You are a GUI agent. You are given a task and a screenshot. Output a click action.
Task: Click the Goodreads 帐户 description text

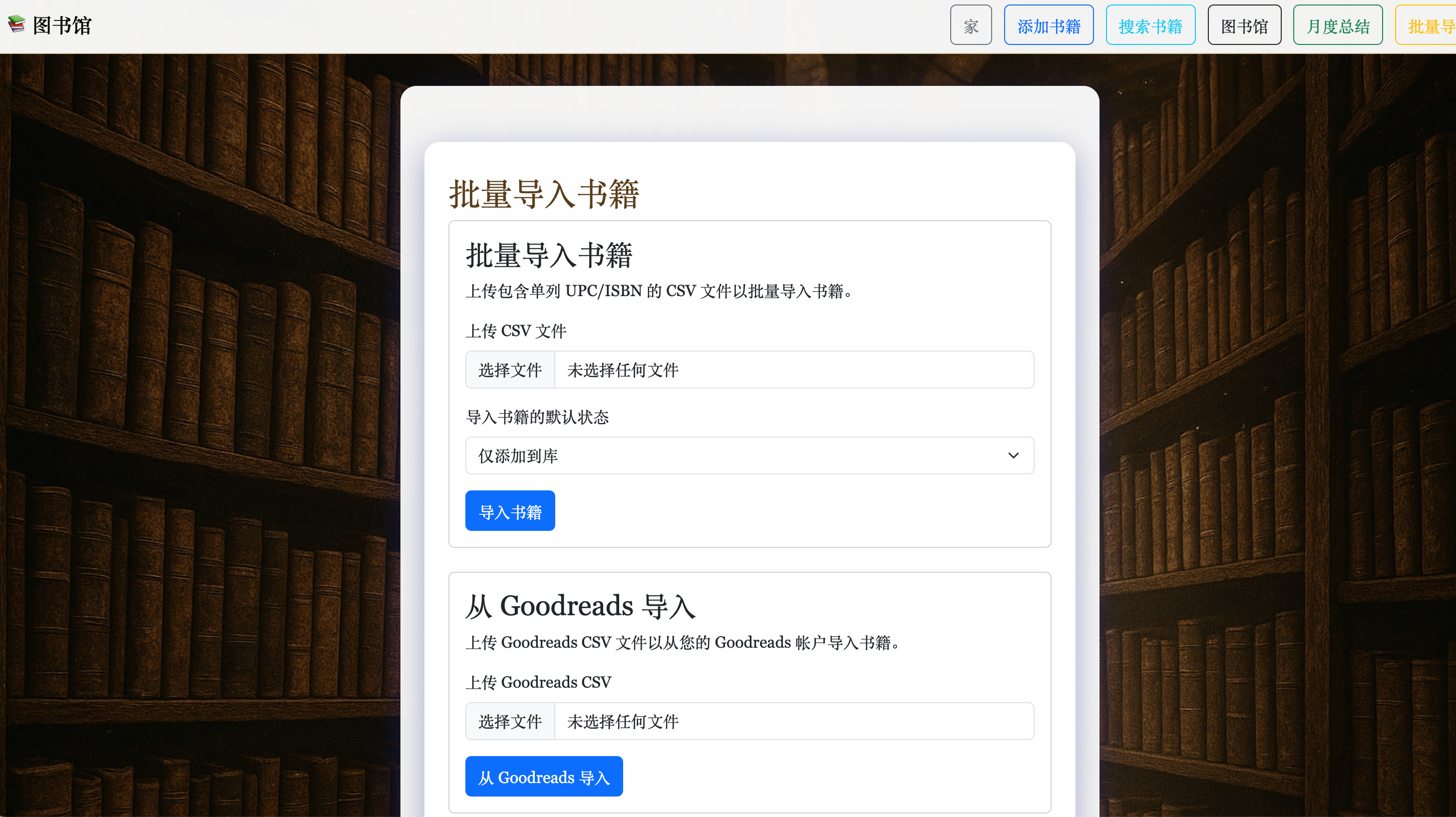(683, 643)
